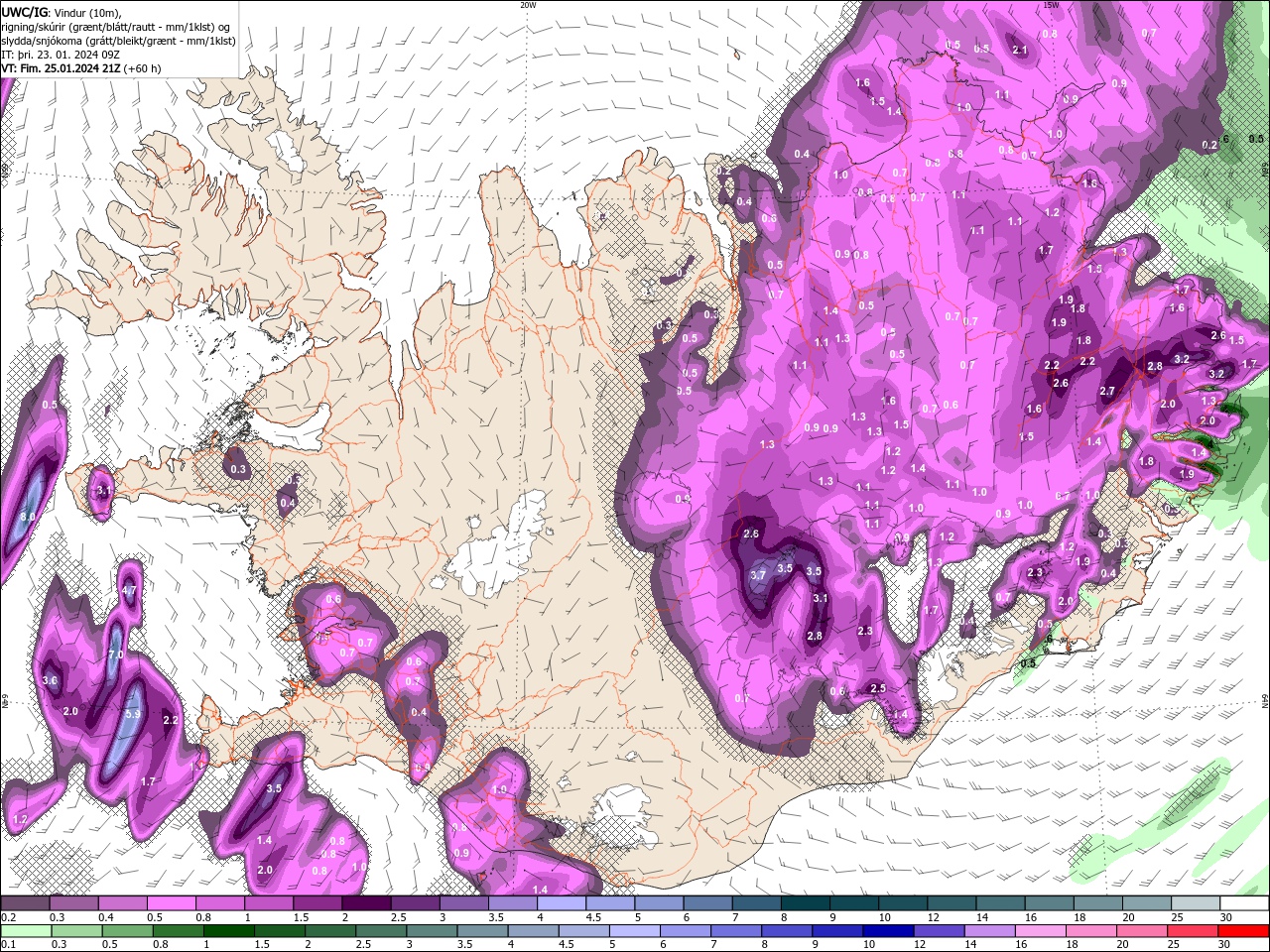Click the 64N latitude label on right edge

click(1265, 700)
